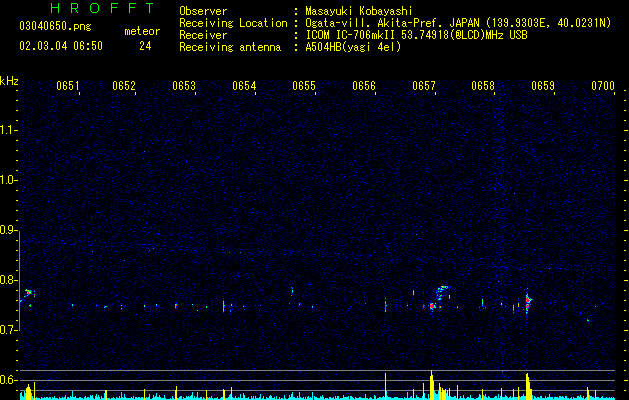Click the kHz axis unit label
This screenshot has height=400, width=629.
pyautogui.click(x=9, y=81)
